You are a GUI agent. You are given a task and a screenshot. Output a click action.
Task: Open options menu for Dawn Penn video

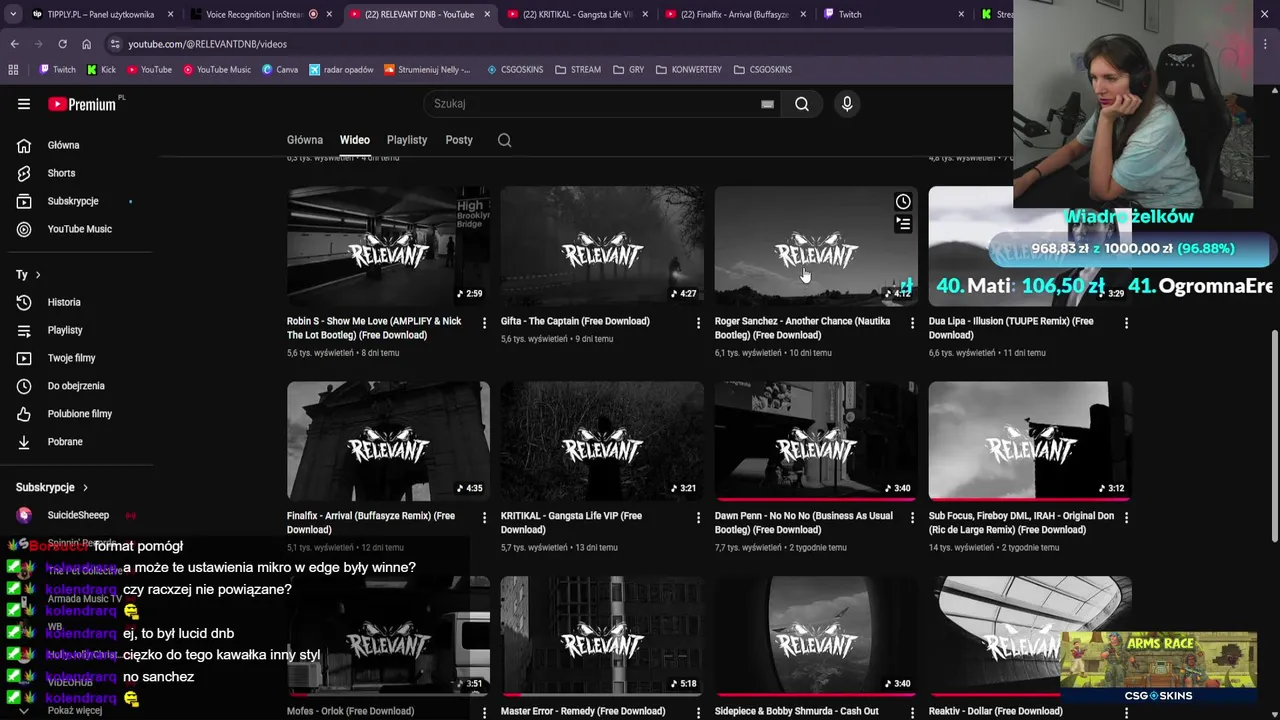(x=911, y=518)
